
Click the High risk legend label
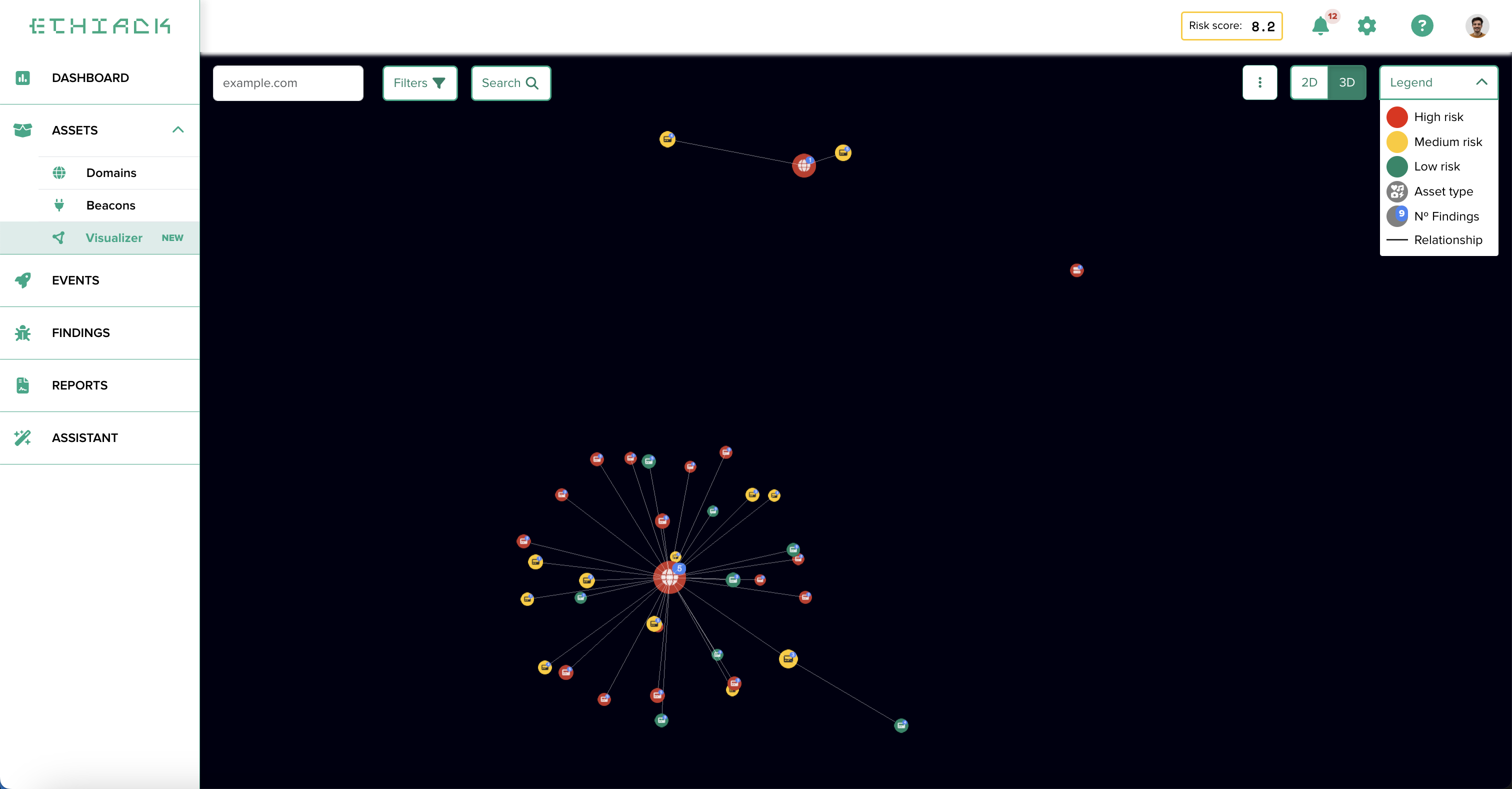[x=1438, y=117]
